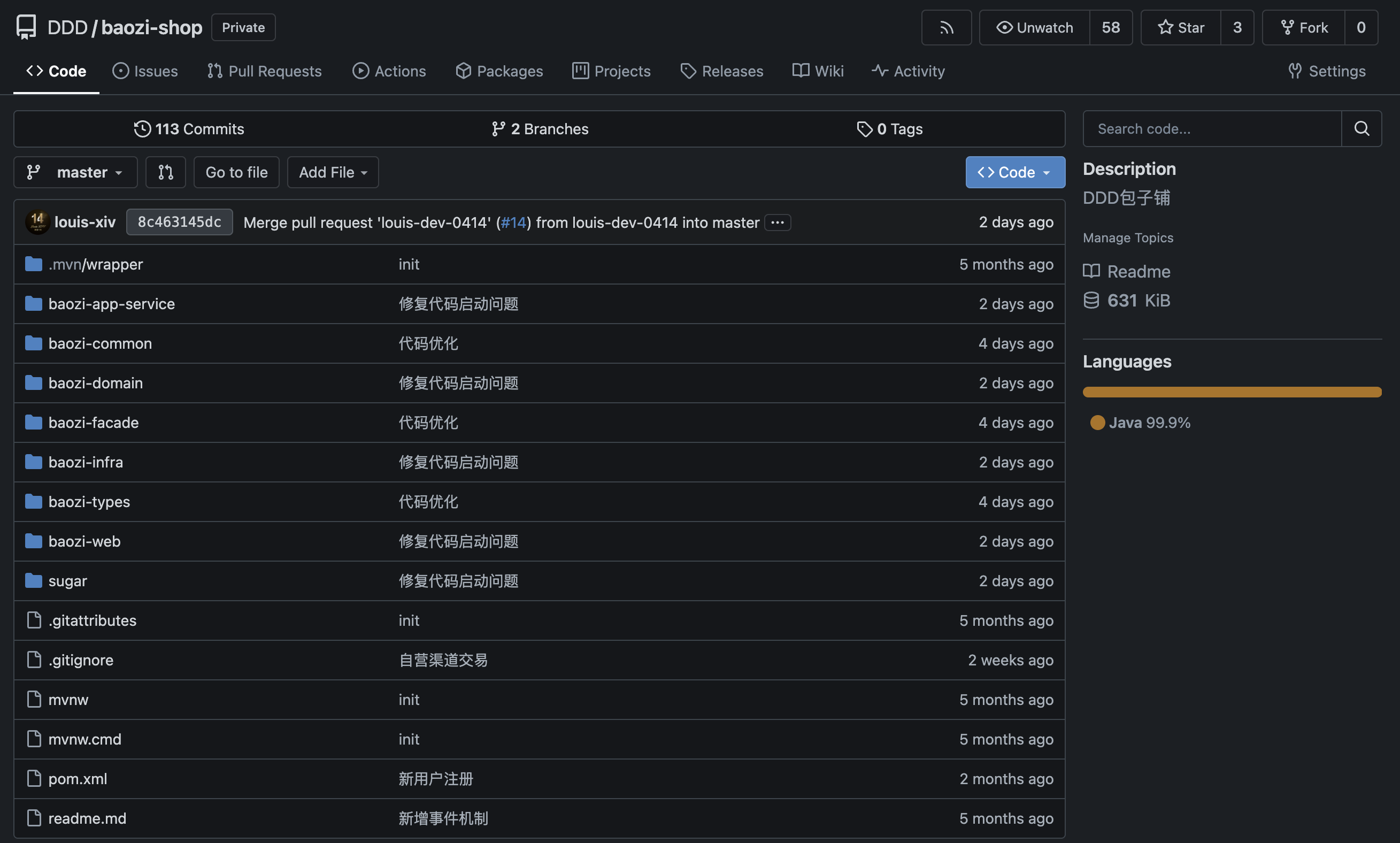
Task: Open the blue Code clone dropdown
Action: click(1014, 172)
